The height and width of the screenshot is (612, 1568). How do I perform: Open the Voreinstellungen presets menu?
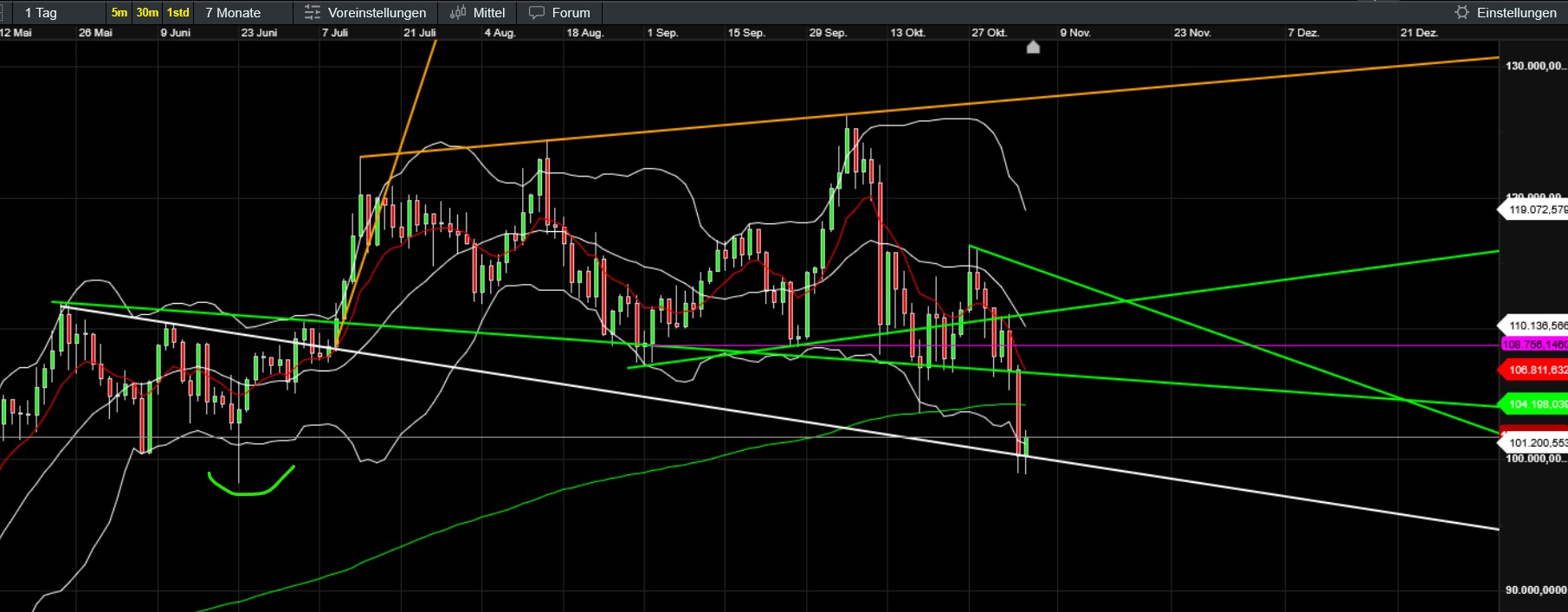377,13
